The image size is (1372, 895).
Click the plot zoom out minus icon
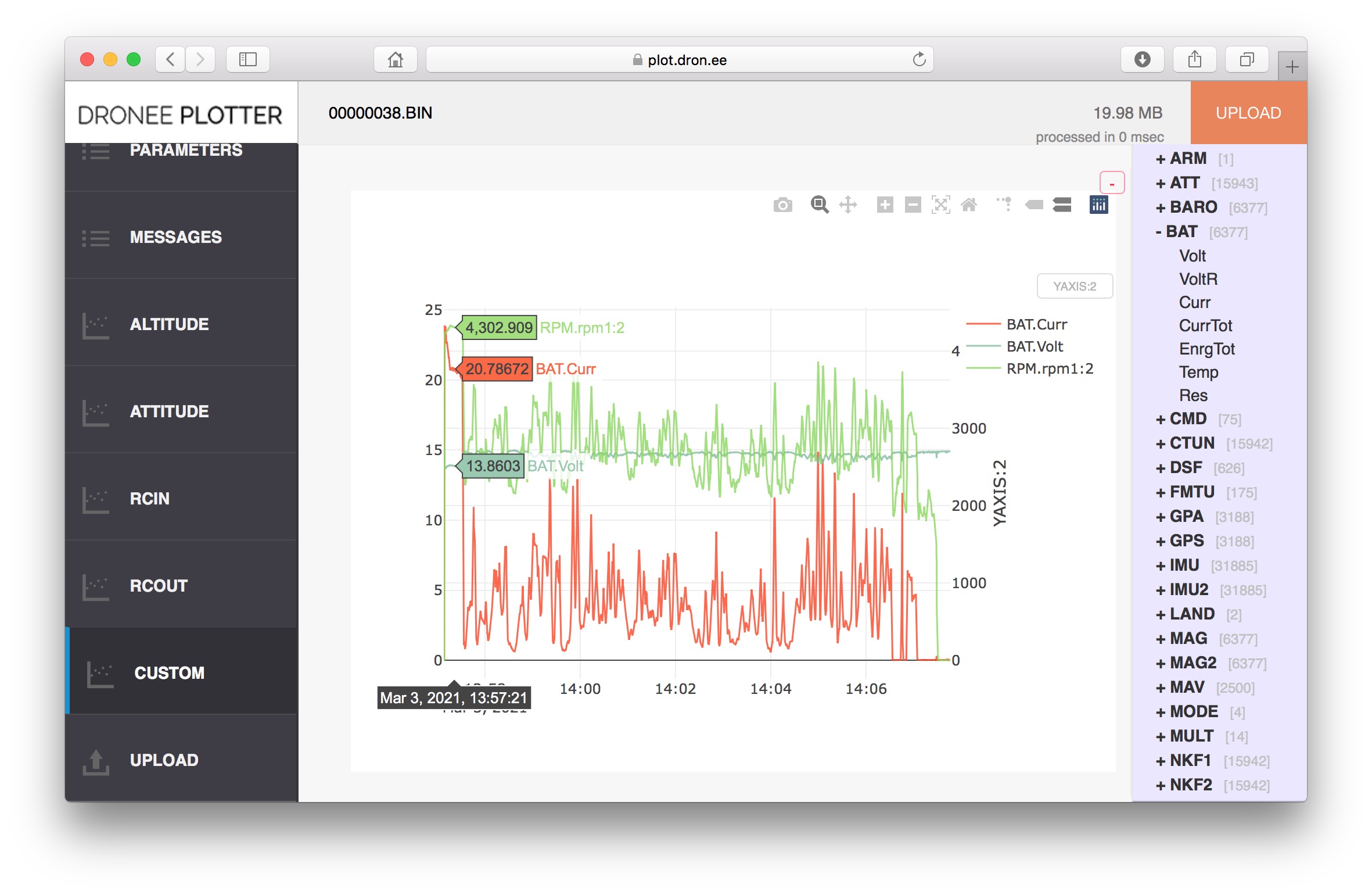[913, 205]
